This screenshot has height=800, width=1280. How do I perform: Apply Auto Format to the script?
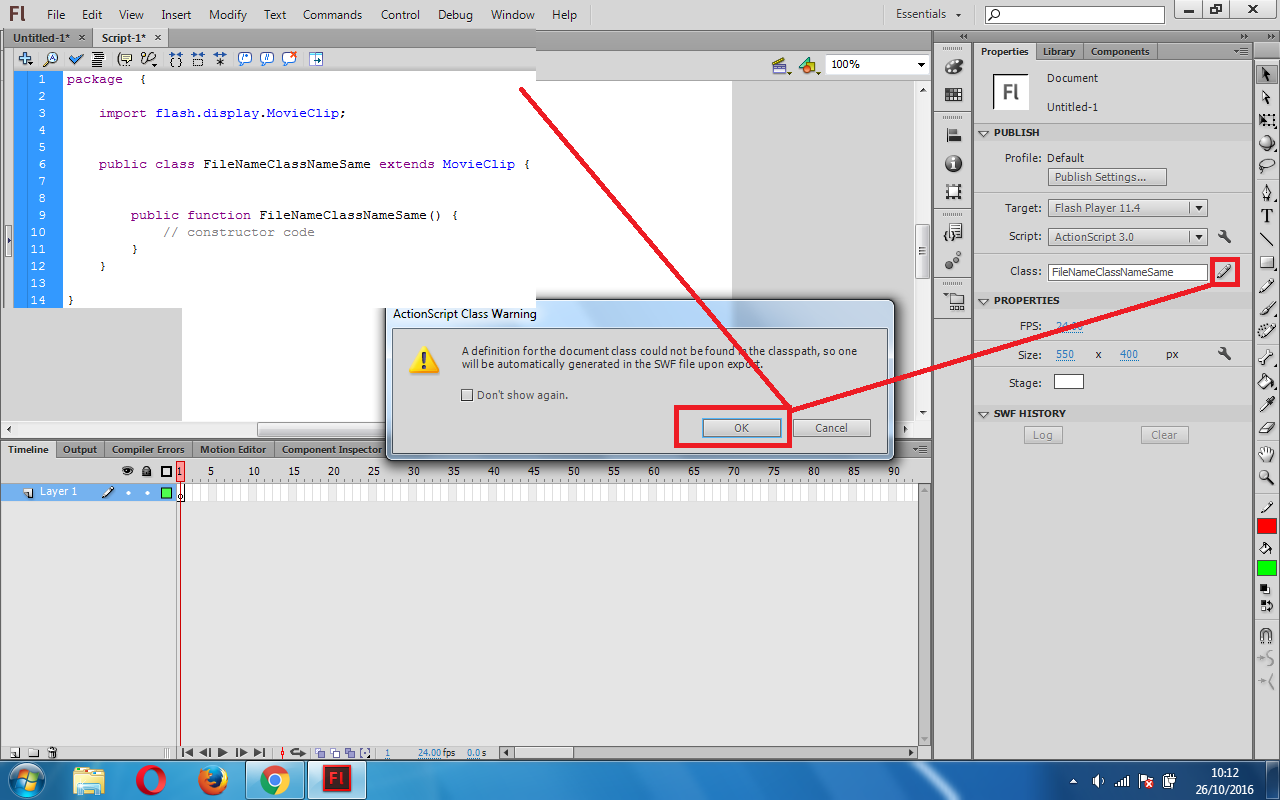point(97,59)
